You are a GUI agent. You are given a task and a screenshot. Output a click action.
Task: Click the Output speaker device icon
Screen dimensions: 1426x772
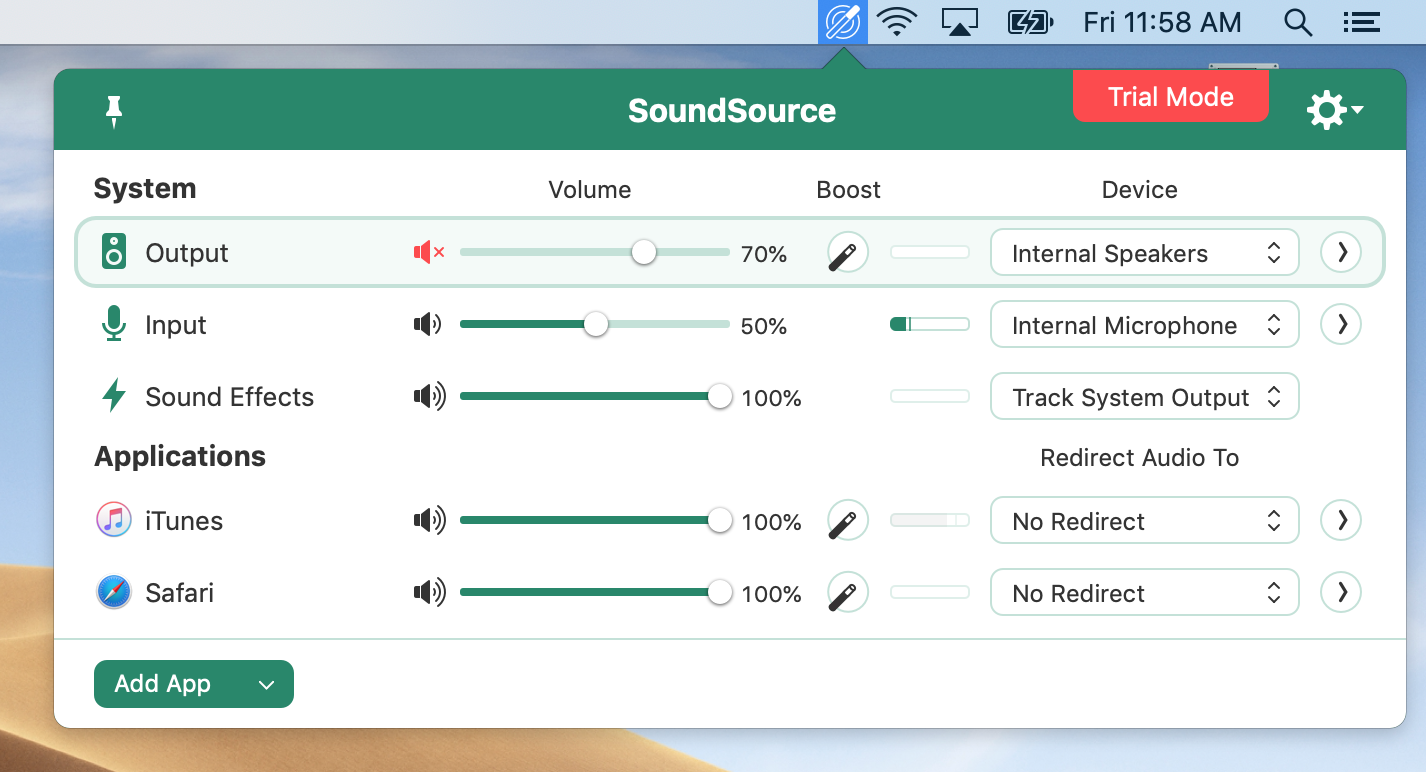[114, 253]
